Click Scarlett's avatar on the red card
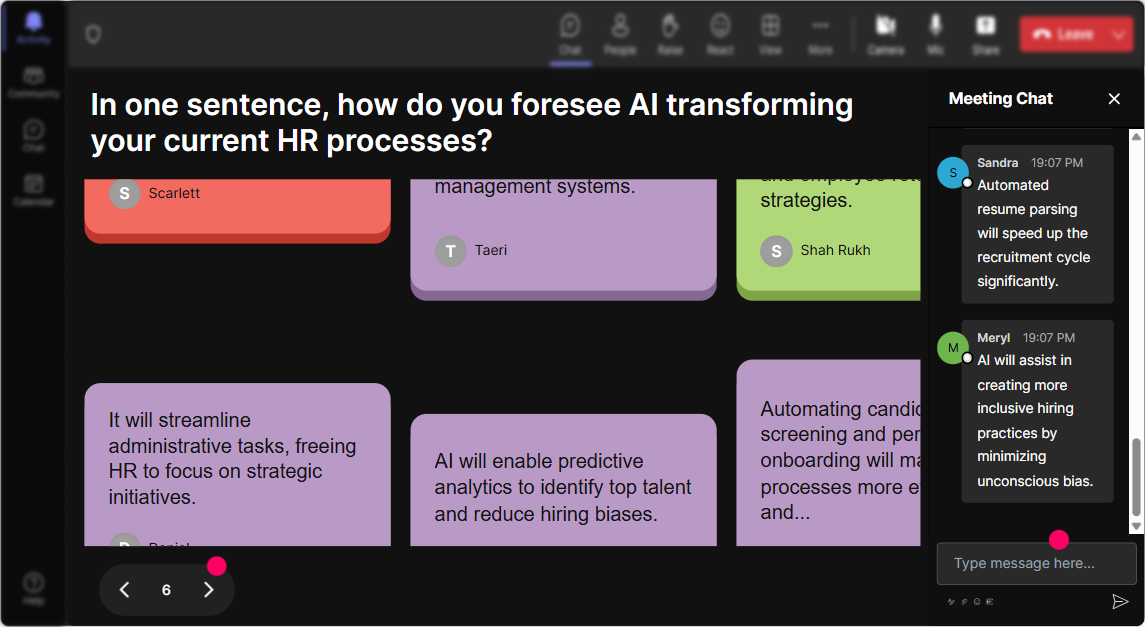This screenshot has width=1145, height=627. pos(125,193)
